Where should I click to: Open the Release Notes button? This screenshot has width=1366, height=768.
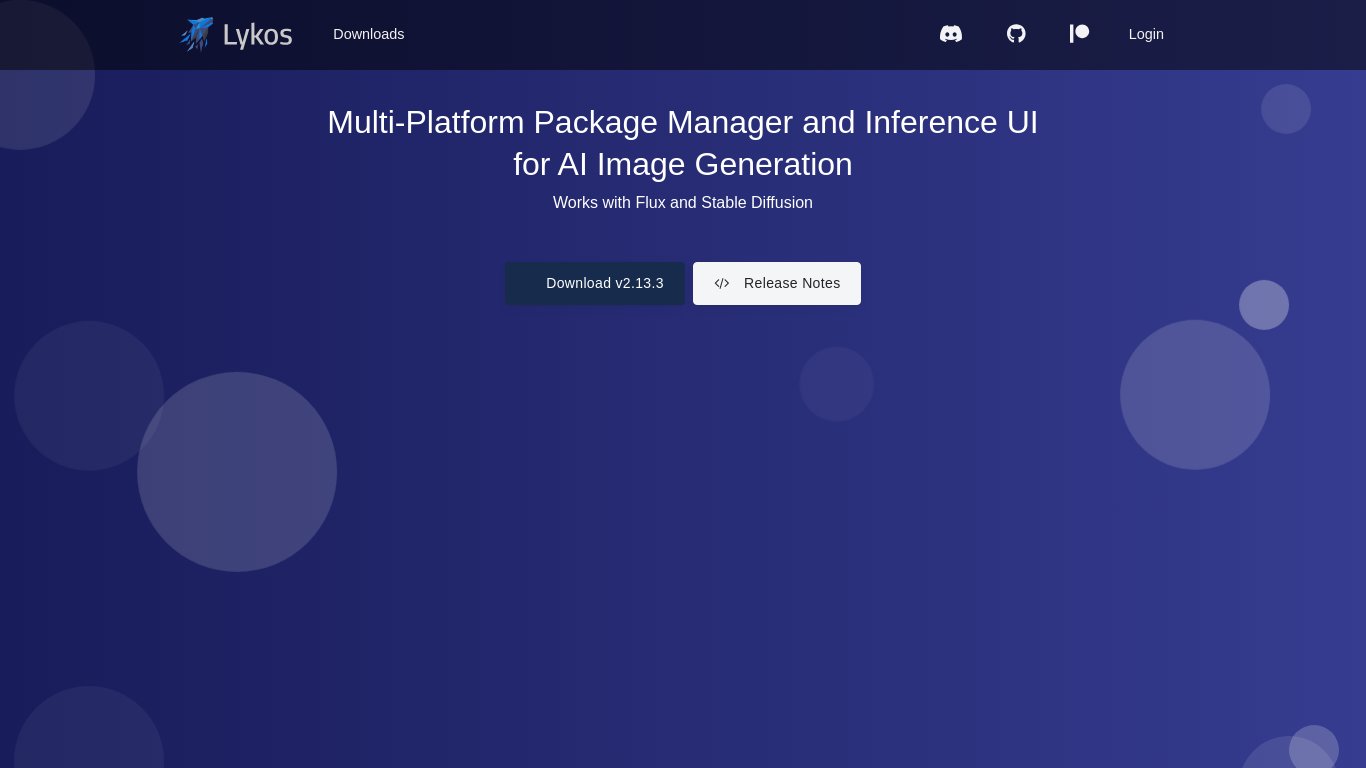[777, 283]
